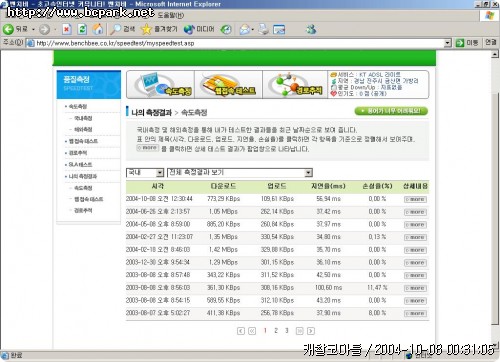Open the Media globe button

tap(199, 29)
